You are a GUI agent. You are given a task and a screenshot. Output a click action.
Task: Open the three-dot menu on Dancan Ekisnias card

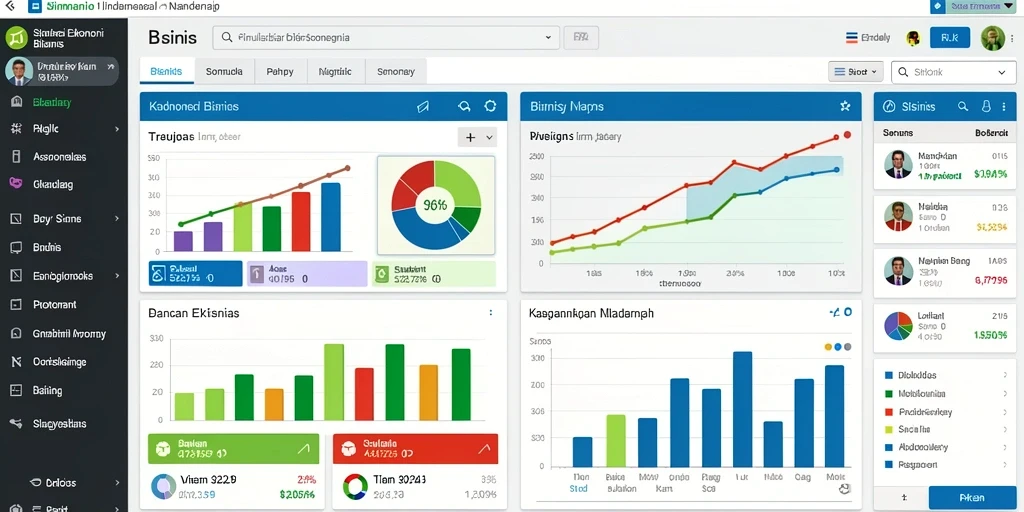[490, 313]
